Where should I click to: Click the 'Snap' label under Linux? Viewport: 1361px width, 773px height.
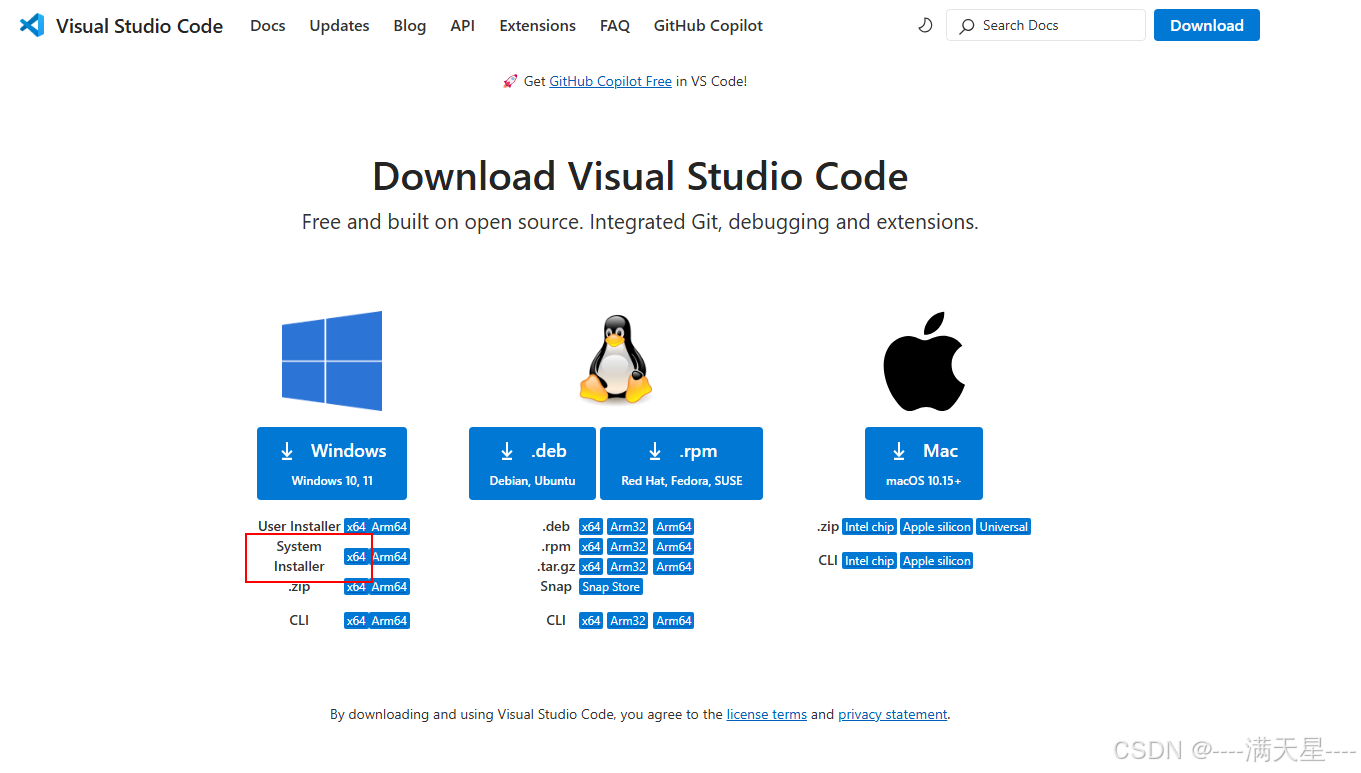tap(556, 586)
